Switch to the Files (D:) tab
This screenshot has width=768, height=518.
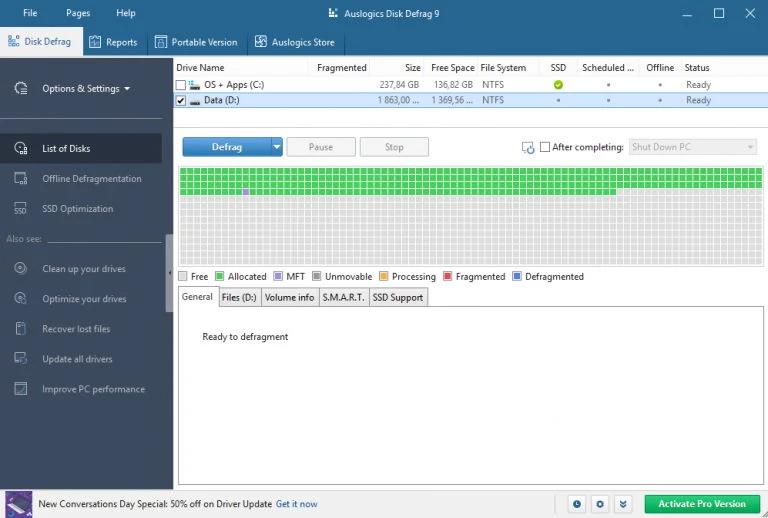click(x=239, y=298)
